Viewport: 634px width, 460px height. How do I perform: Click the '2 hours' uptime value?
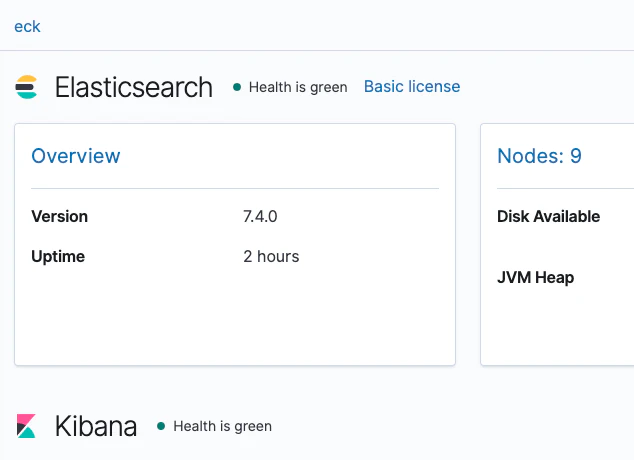271,257
